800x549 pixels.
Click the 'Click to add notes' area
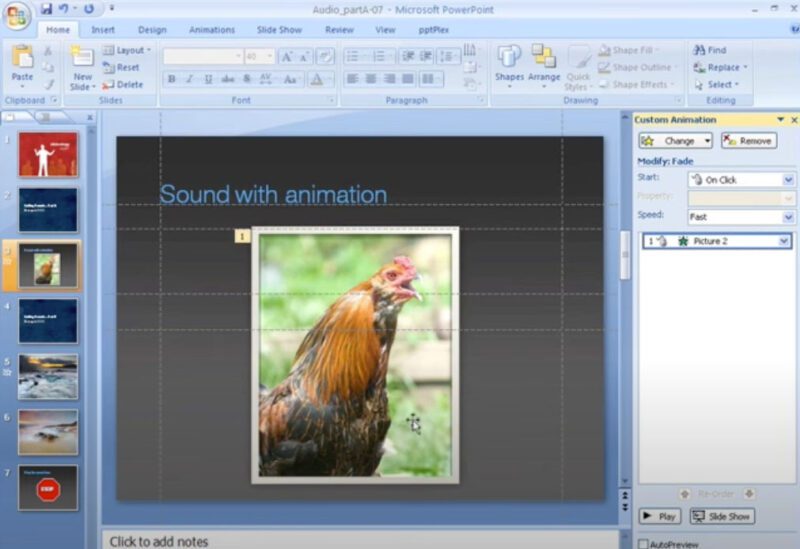pyautogui.click(x=360, y=541)
